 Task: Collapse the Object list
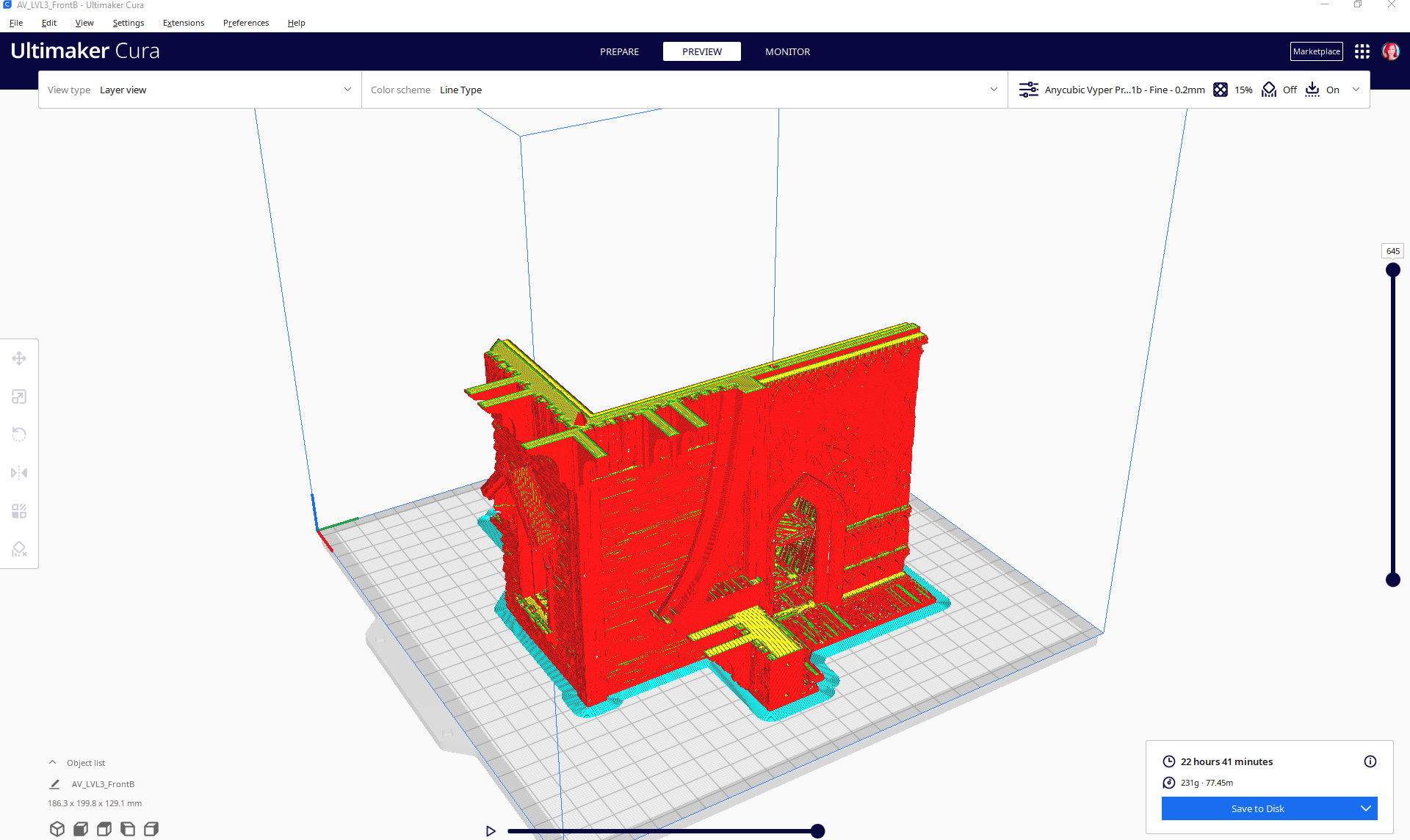click(x=52, y=762)
